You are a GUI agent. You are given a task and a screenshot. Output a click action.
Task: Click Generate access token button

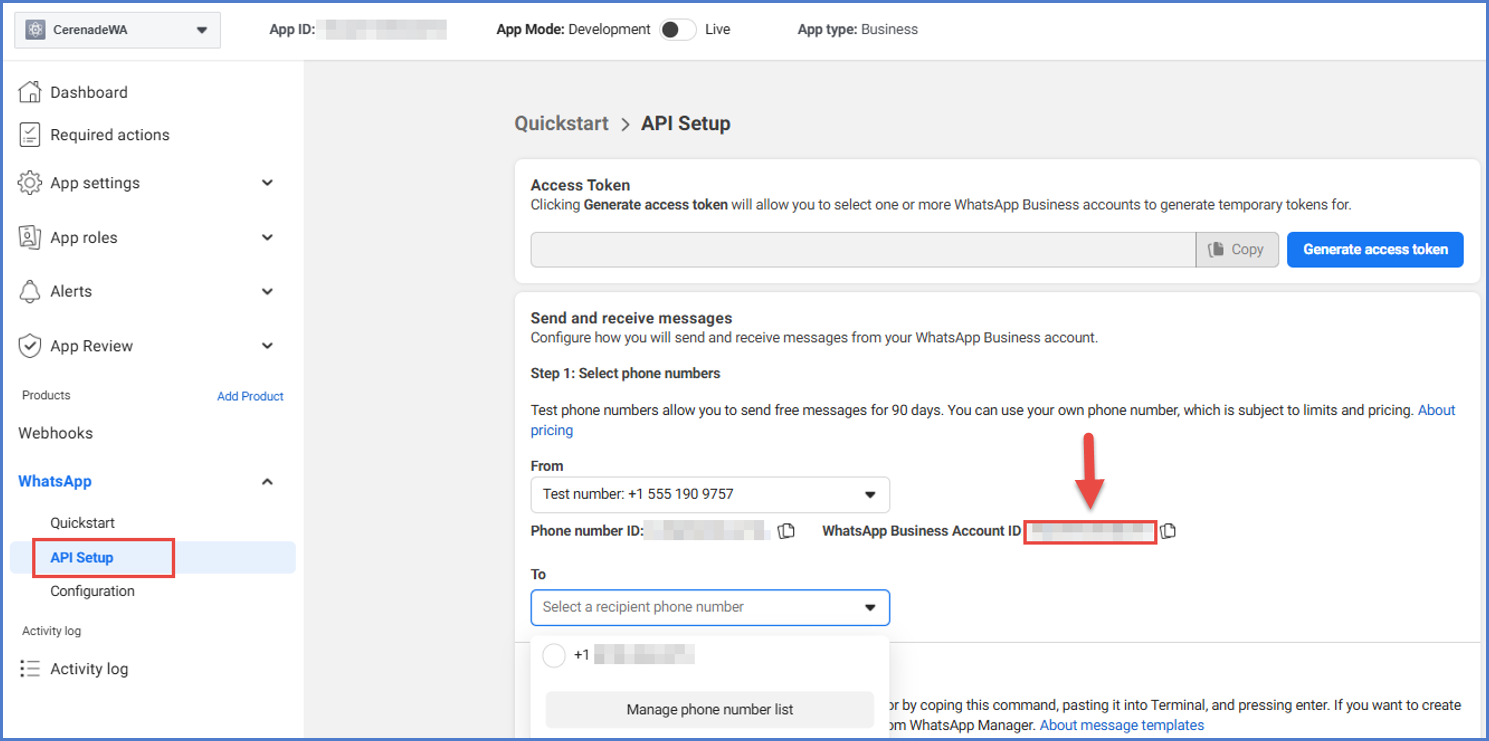click(x=1375, y=250)
